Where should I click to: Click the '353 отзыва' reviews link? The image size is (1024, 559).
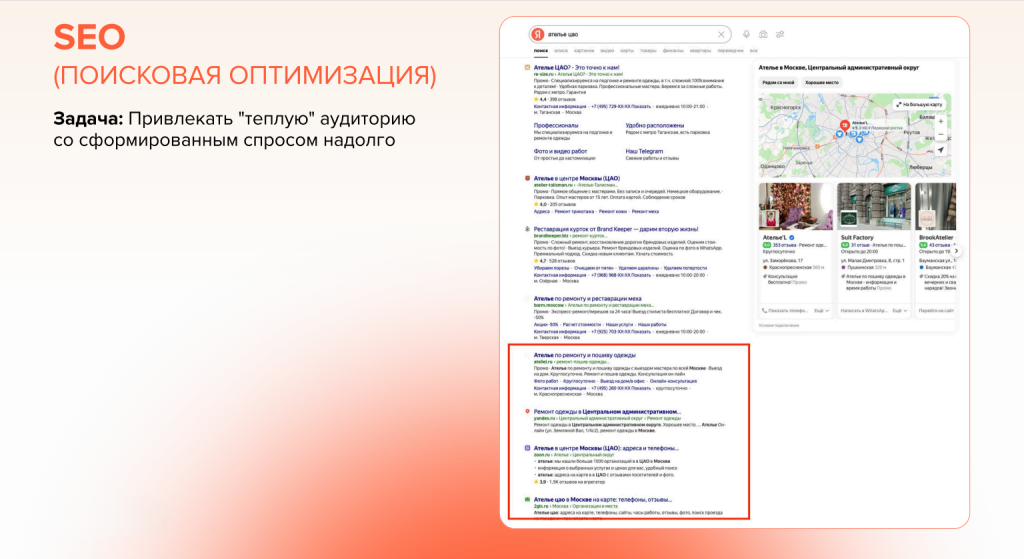pos(784,245)
